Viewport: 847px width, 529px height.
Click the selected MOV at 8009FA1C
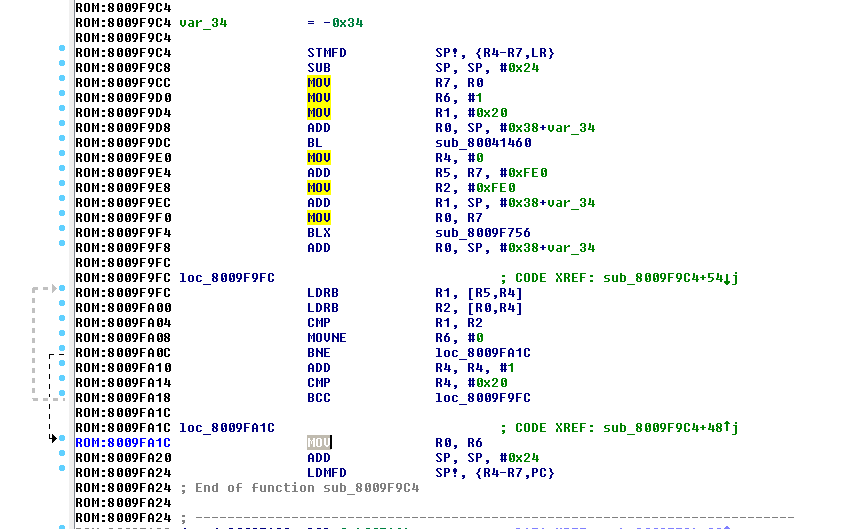pos(319,443)
